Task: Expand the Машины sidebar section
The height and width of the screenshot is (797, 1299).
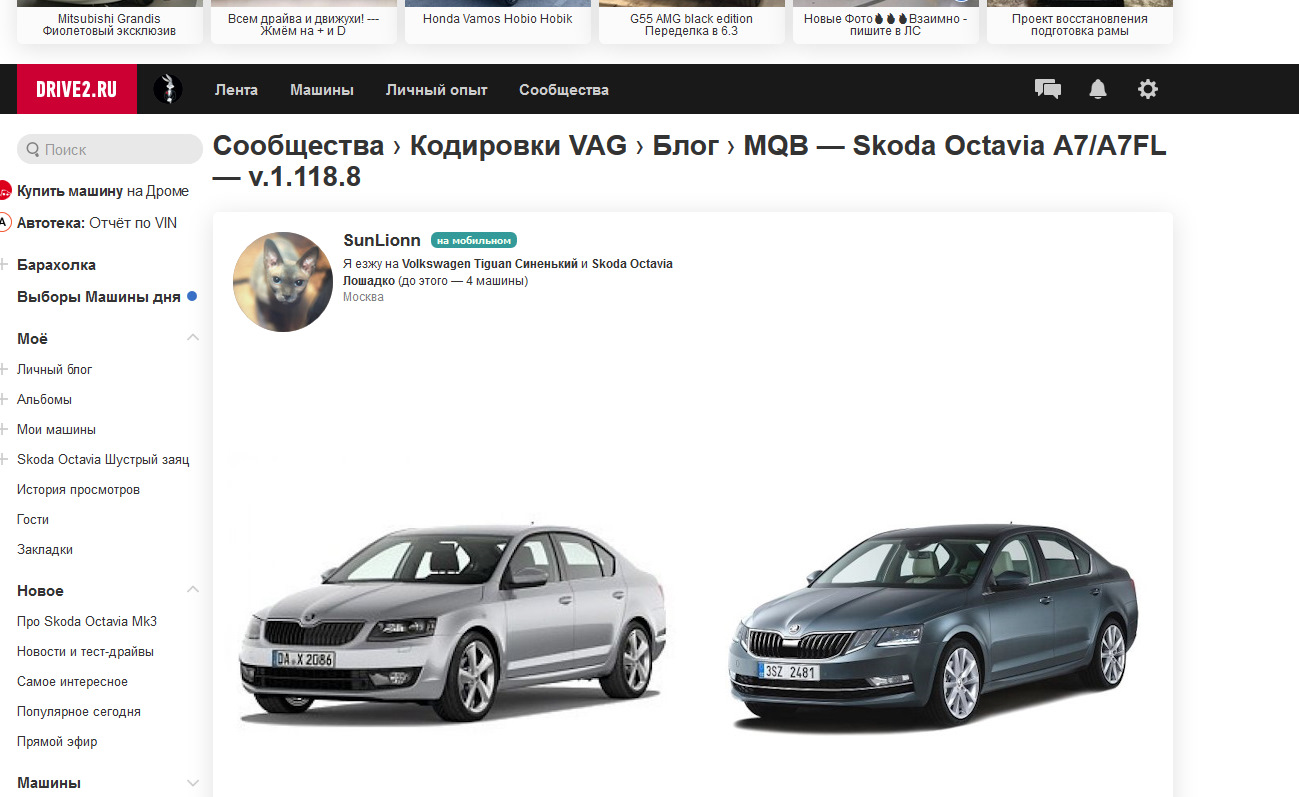Action: [x=193, y=783]
